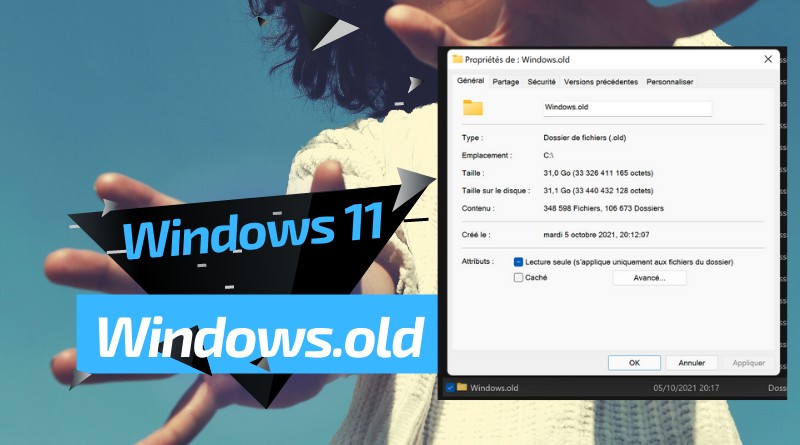
Task: Toggle the Lecture seule checkbox
Action: tap(518, 262)
